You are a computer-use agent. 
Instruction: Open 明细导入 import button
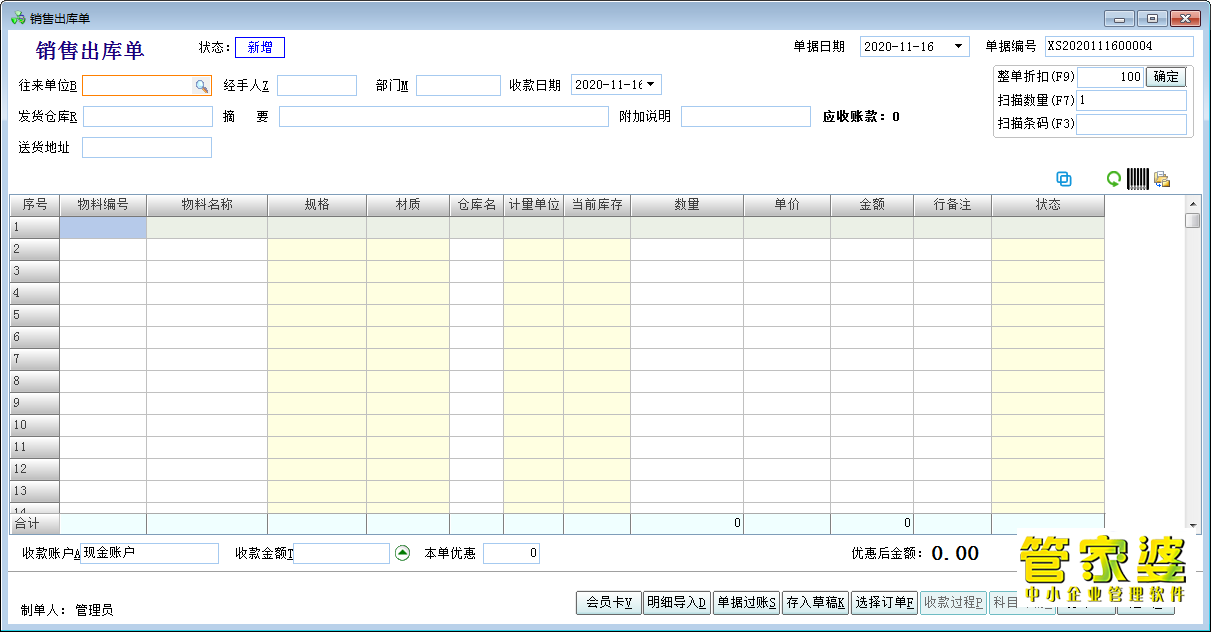point(677,602)
